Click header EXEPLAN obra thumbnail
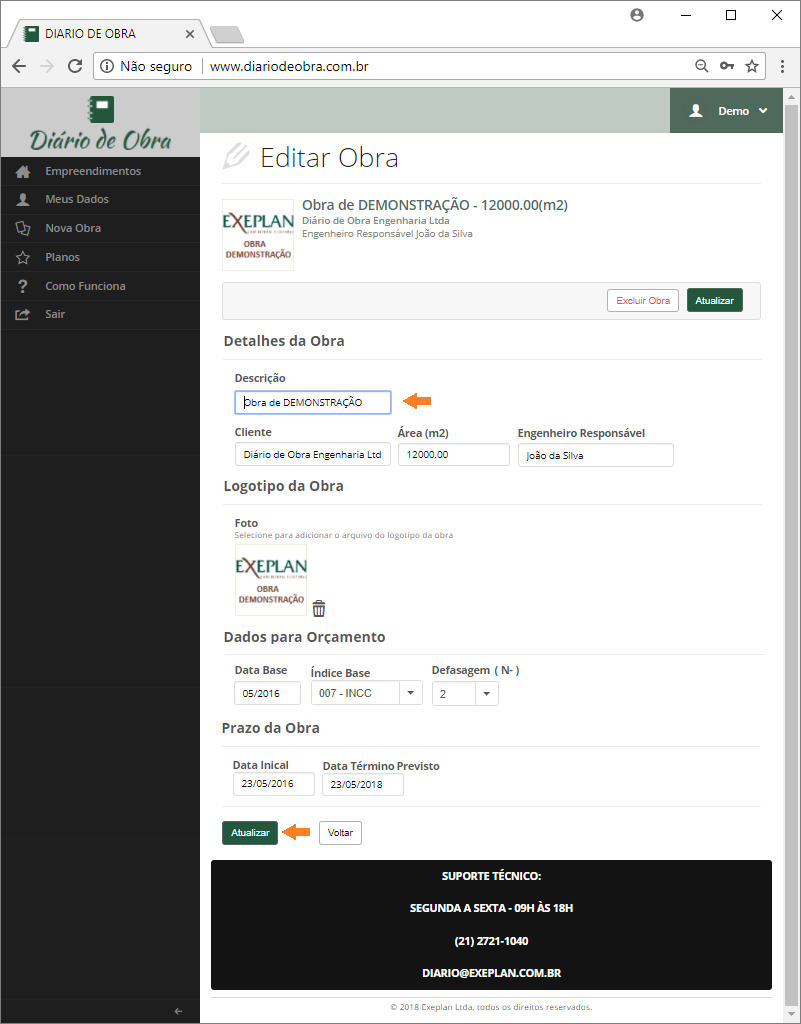801x1024 pixels. tap(258, 235)
